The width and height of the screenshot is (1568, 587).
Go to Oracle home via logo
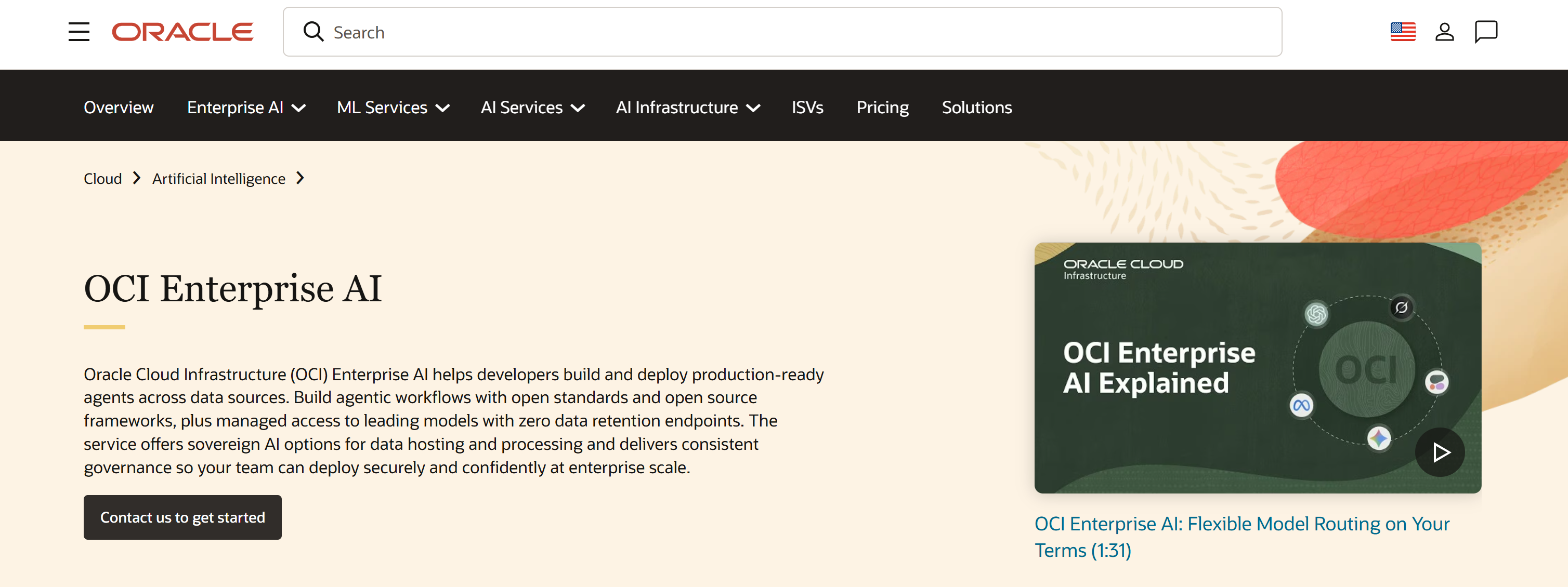182,32
